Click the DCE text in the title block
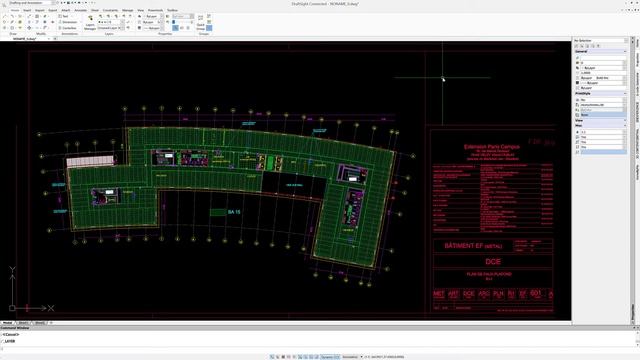 click(x=493, y=262)
